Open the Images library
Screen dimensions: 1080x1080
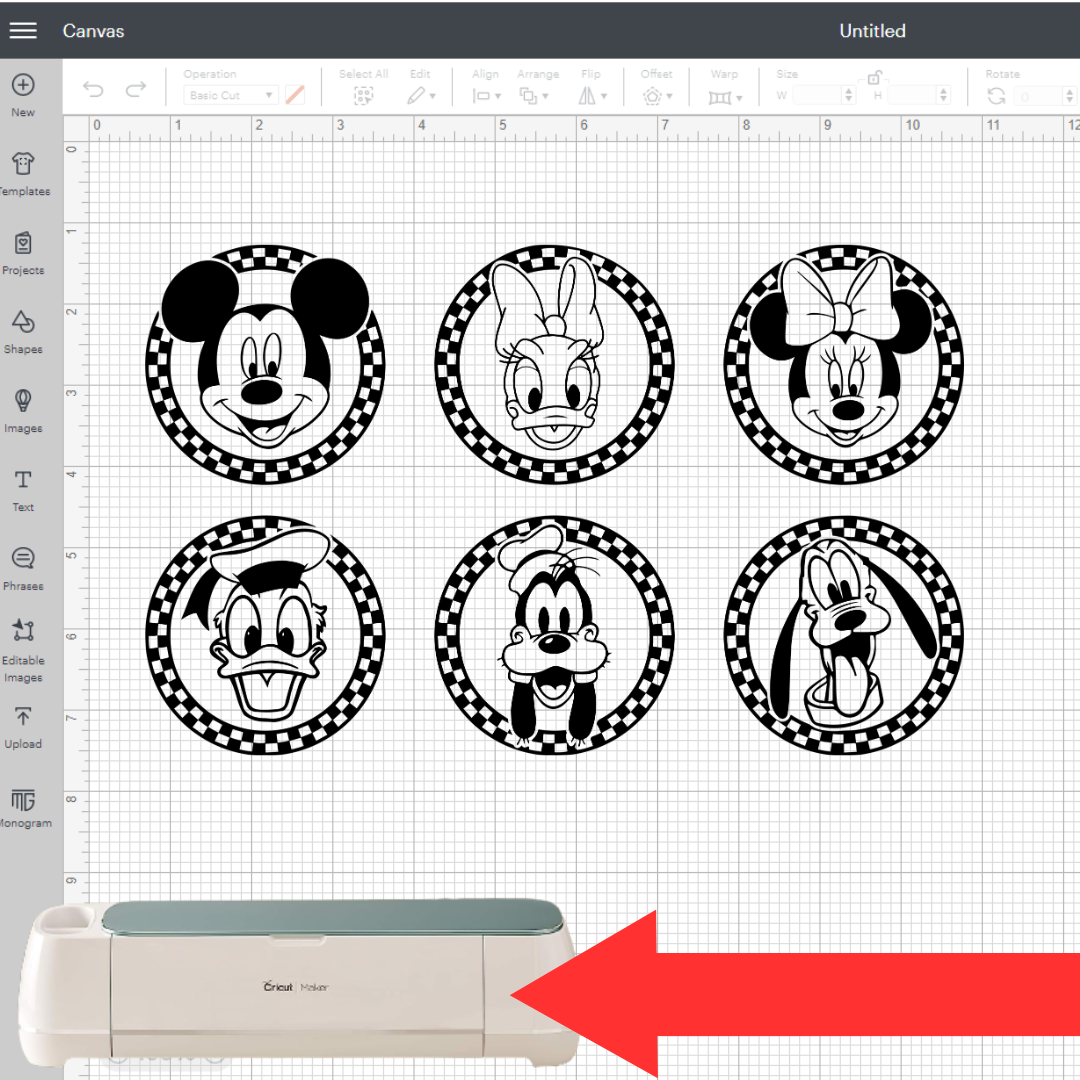23,411
